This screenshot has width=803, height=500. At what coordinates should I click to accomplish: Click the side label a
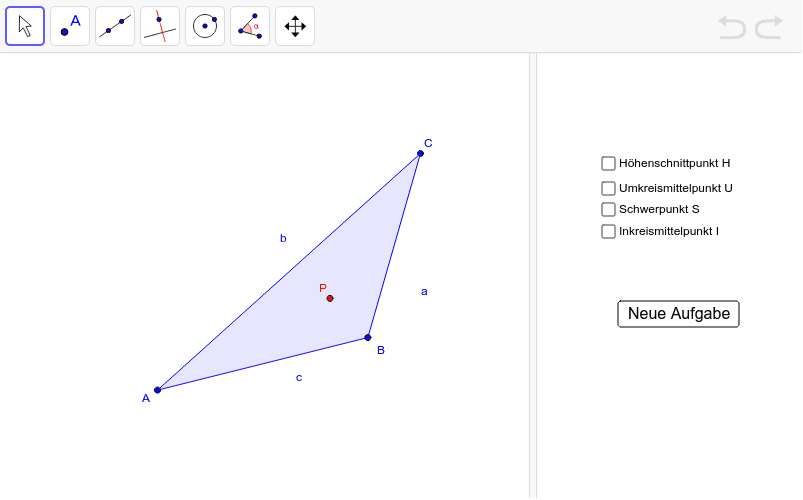pos(424,292)
